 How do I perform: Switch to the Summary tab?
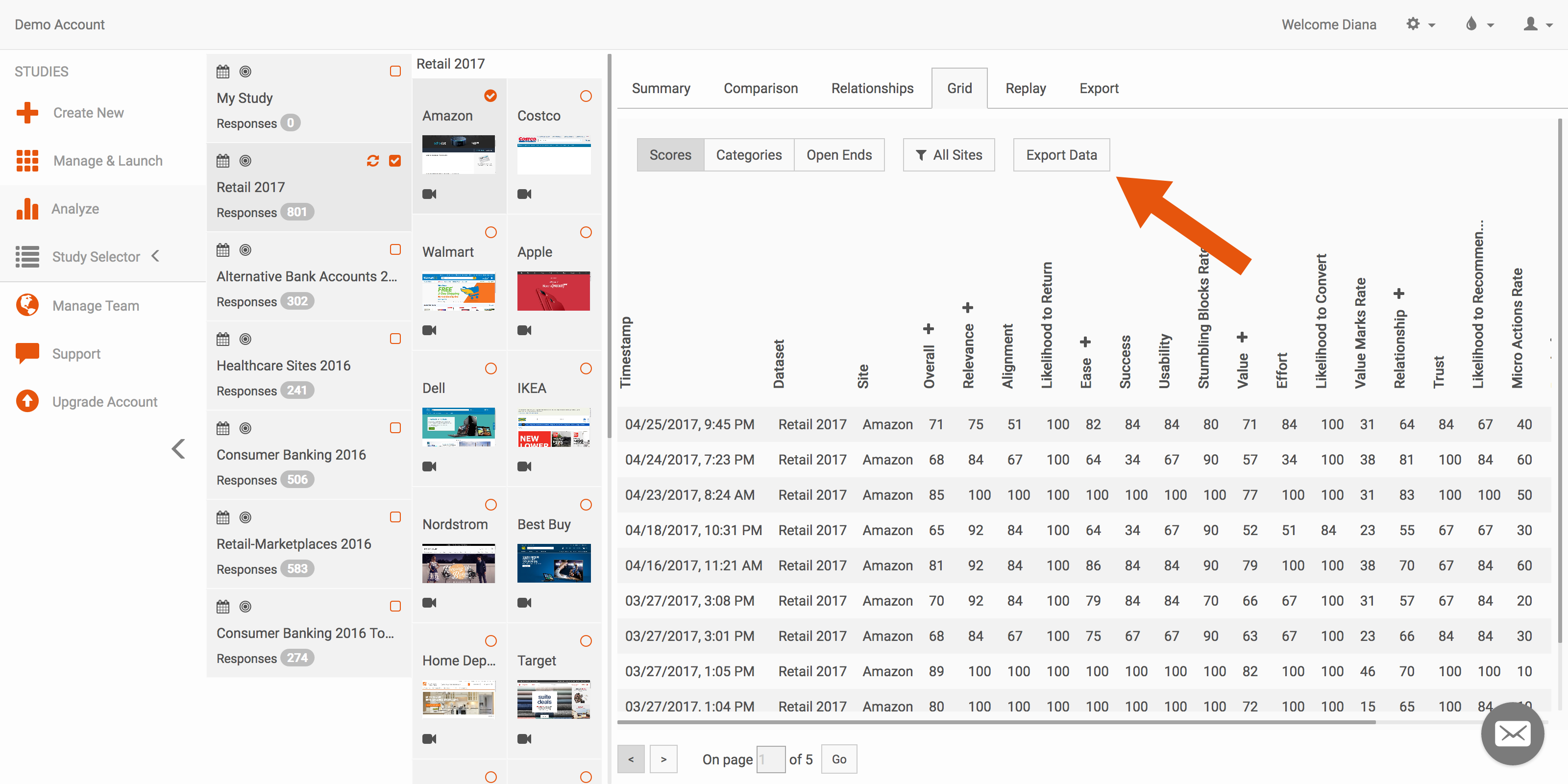[661, 88]
